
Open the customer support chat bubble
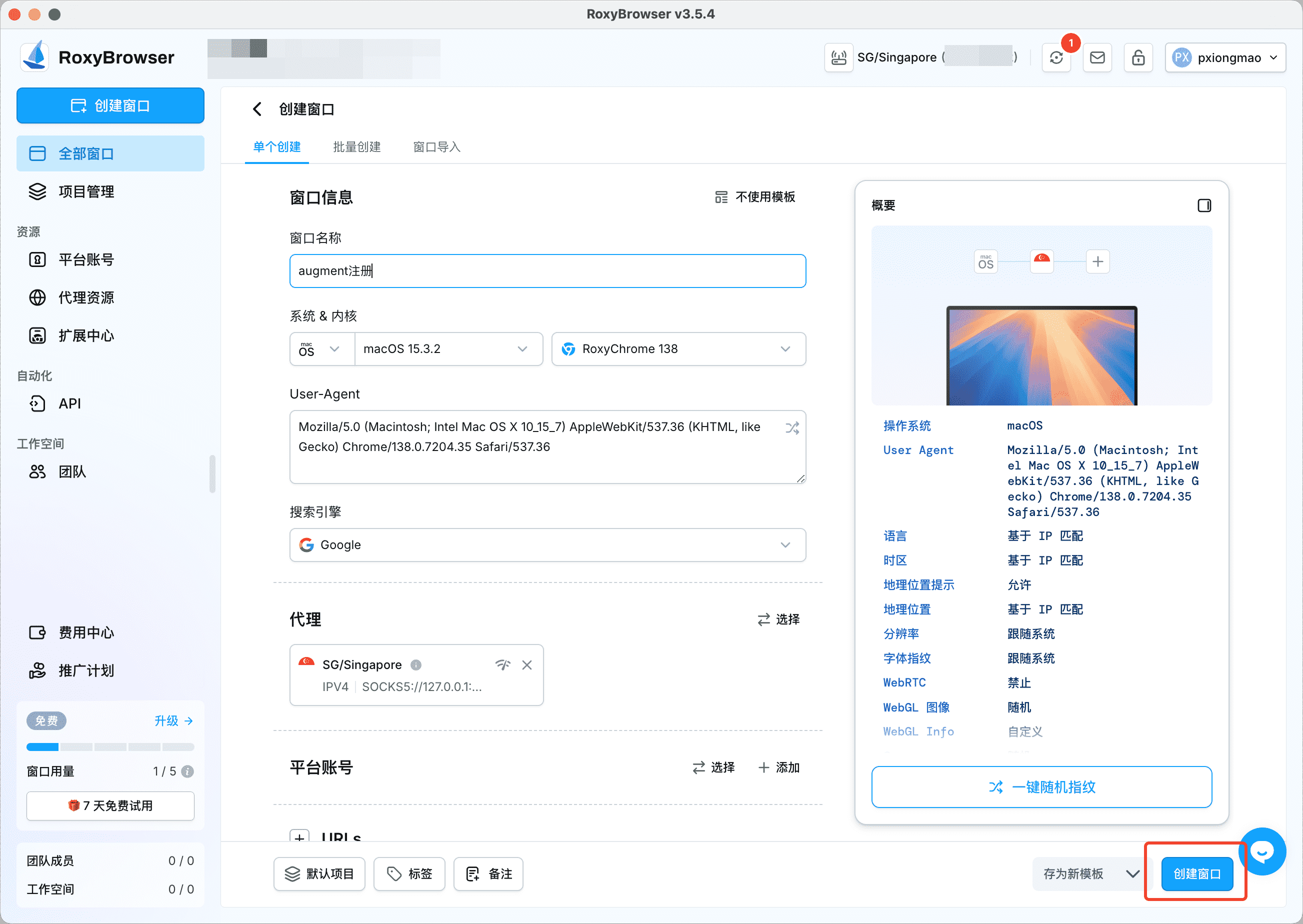coord(1262,851)
